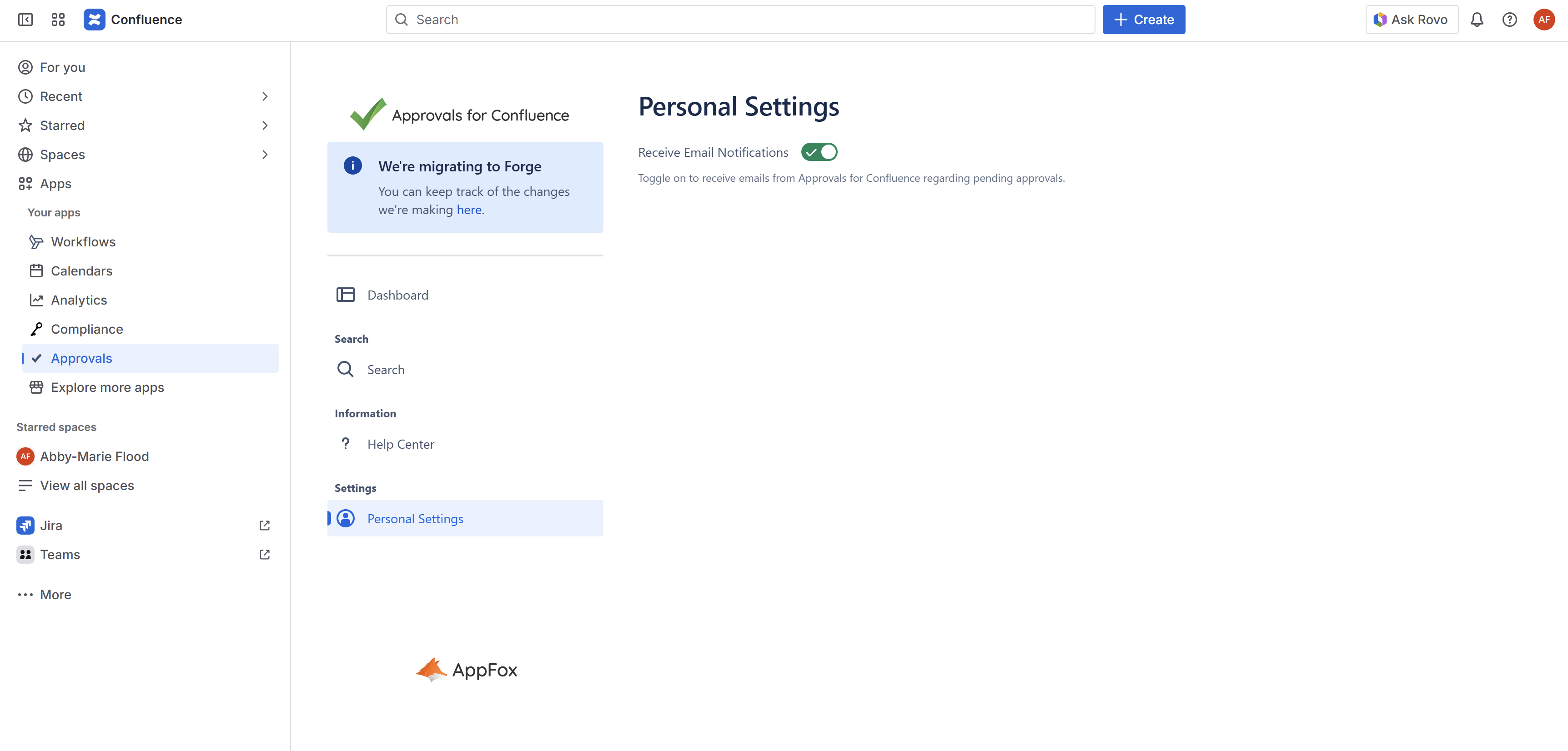Click the notifications bell icon
The image size is (1568, 751).
click(x=1477, y=20)
